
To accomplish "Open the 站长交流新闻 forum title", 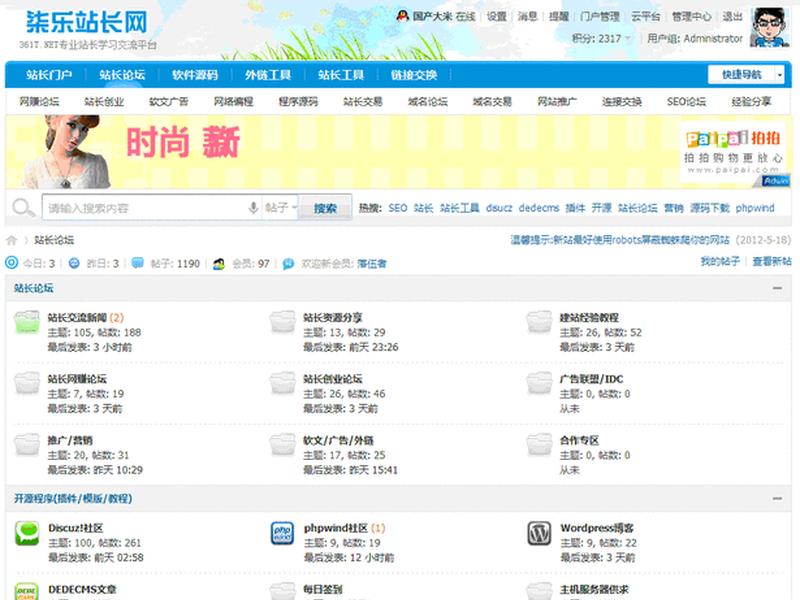I will (x=77, y=317).
